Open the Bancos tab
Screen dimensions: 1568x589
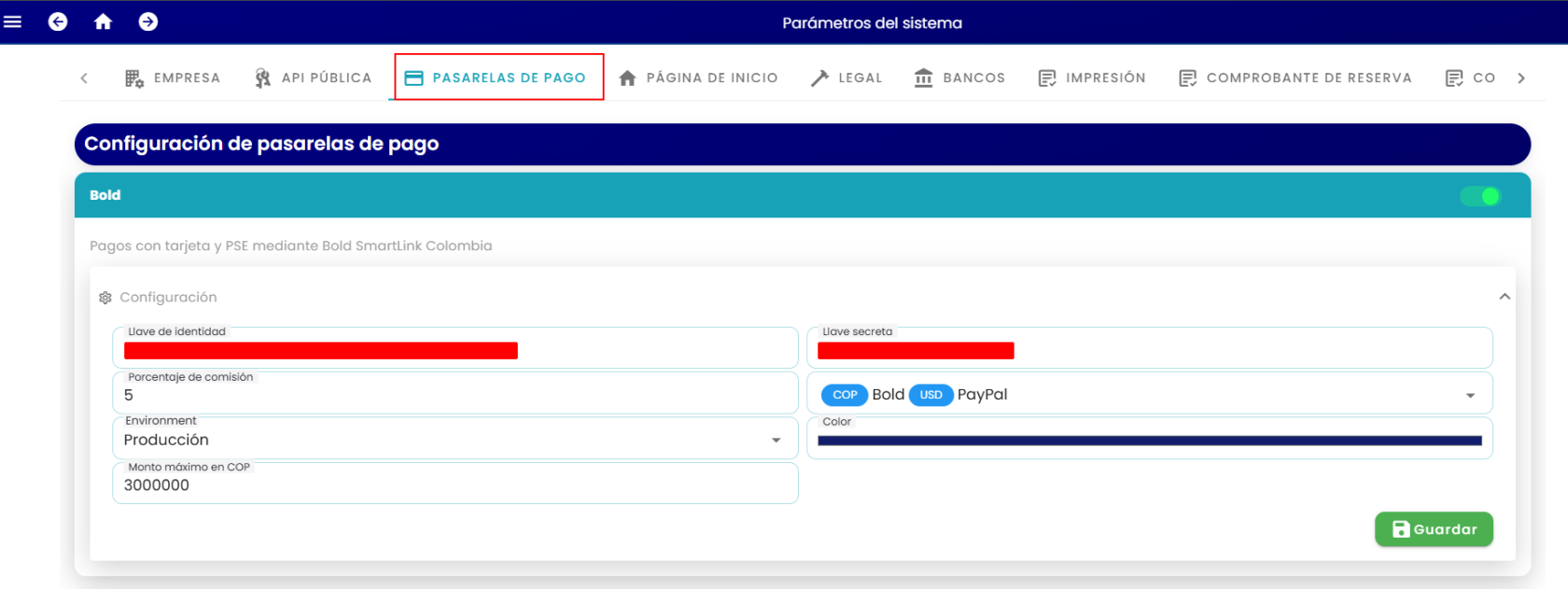960,77
